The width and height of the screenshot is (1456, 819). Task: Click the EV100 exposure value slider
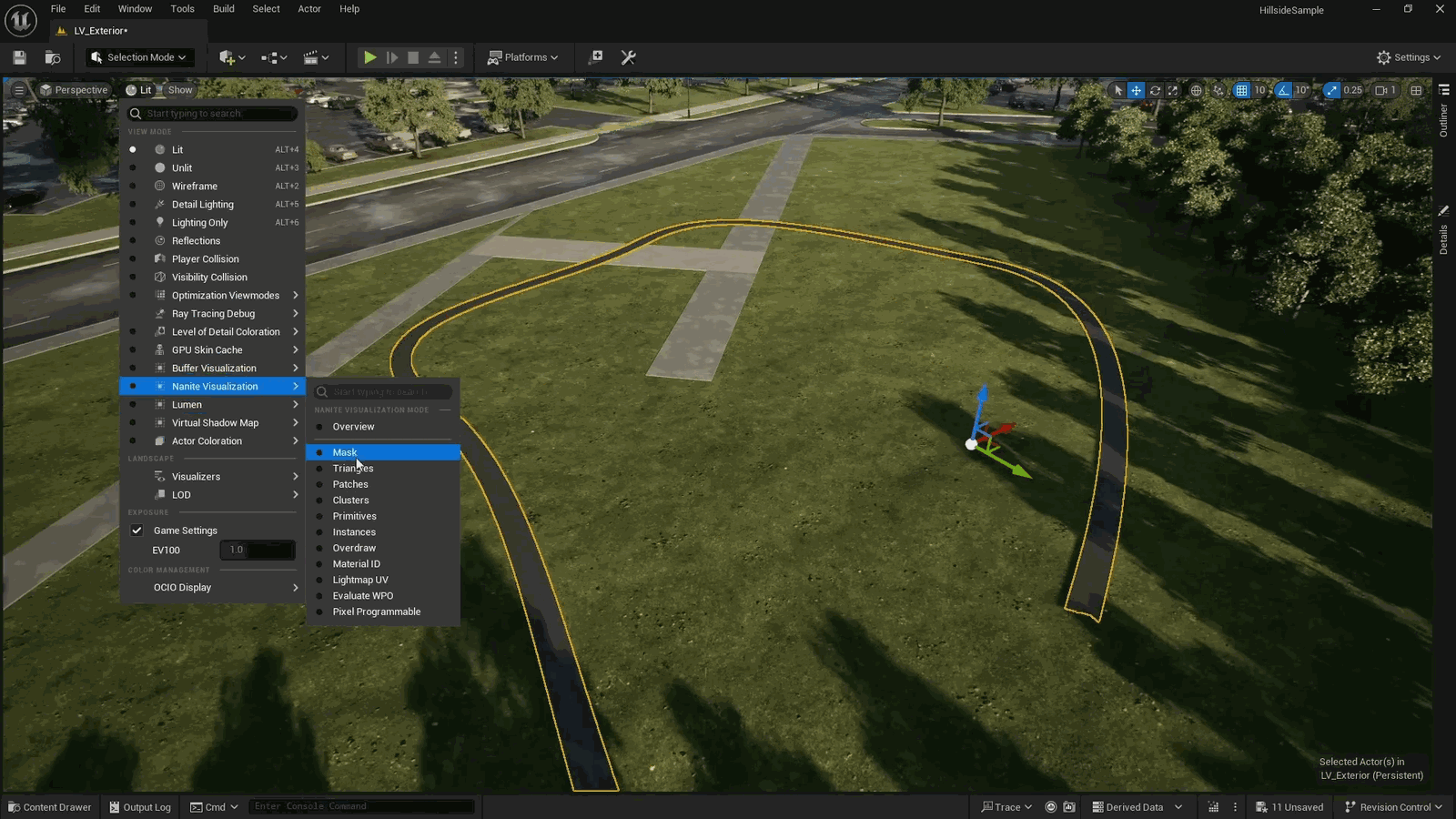[258, 551]
